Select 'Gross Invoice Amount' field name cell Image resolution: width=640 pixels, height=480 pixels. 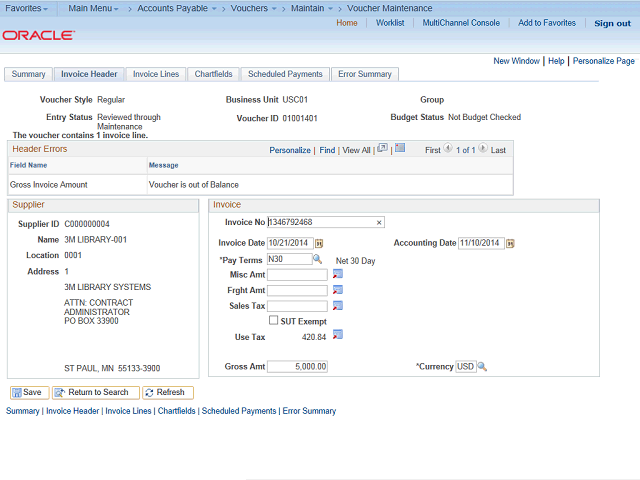49,185
